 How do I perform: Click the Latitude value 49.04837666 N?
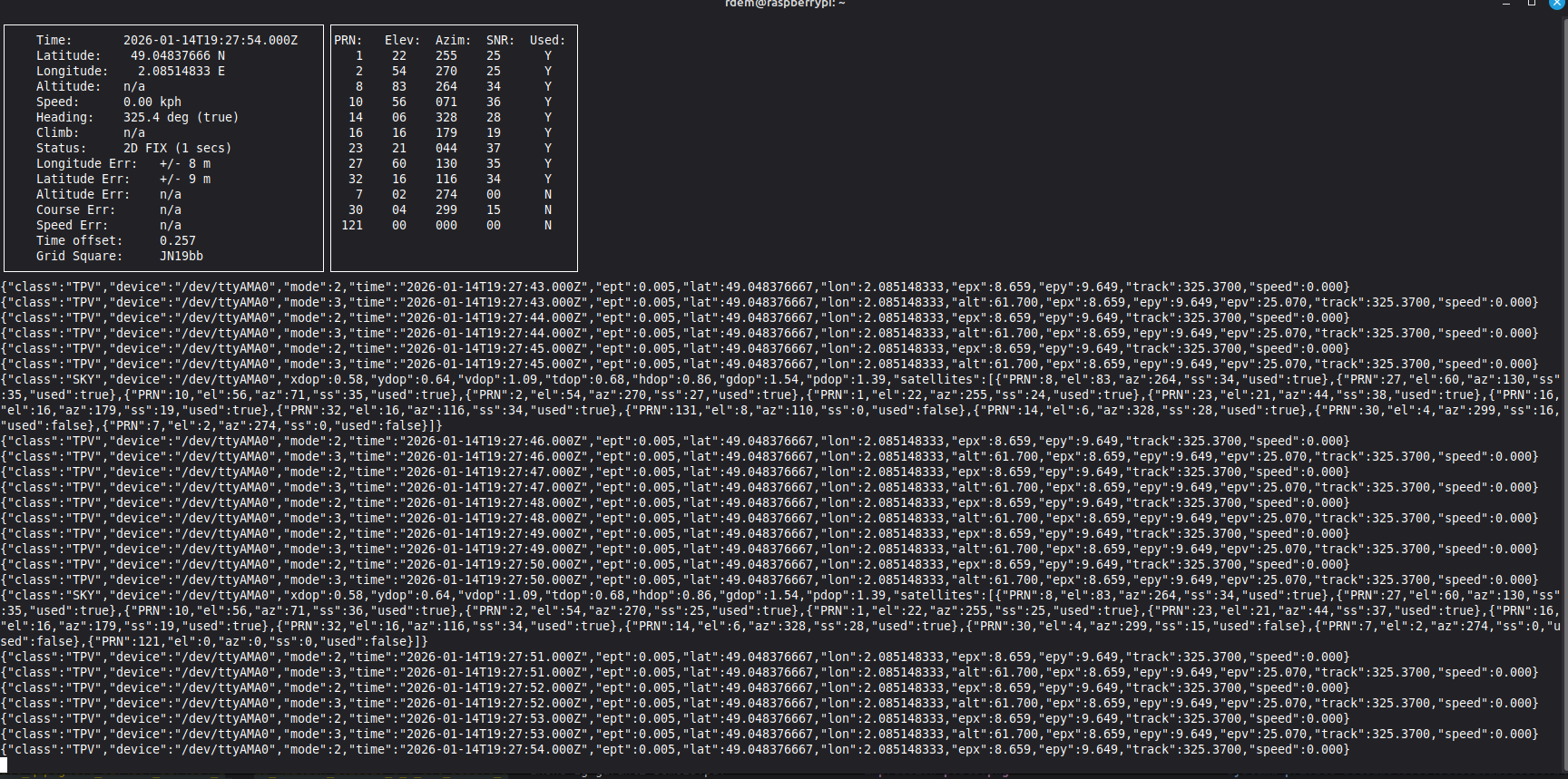177,55
